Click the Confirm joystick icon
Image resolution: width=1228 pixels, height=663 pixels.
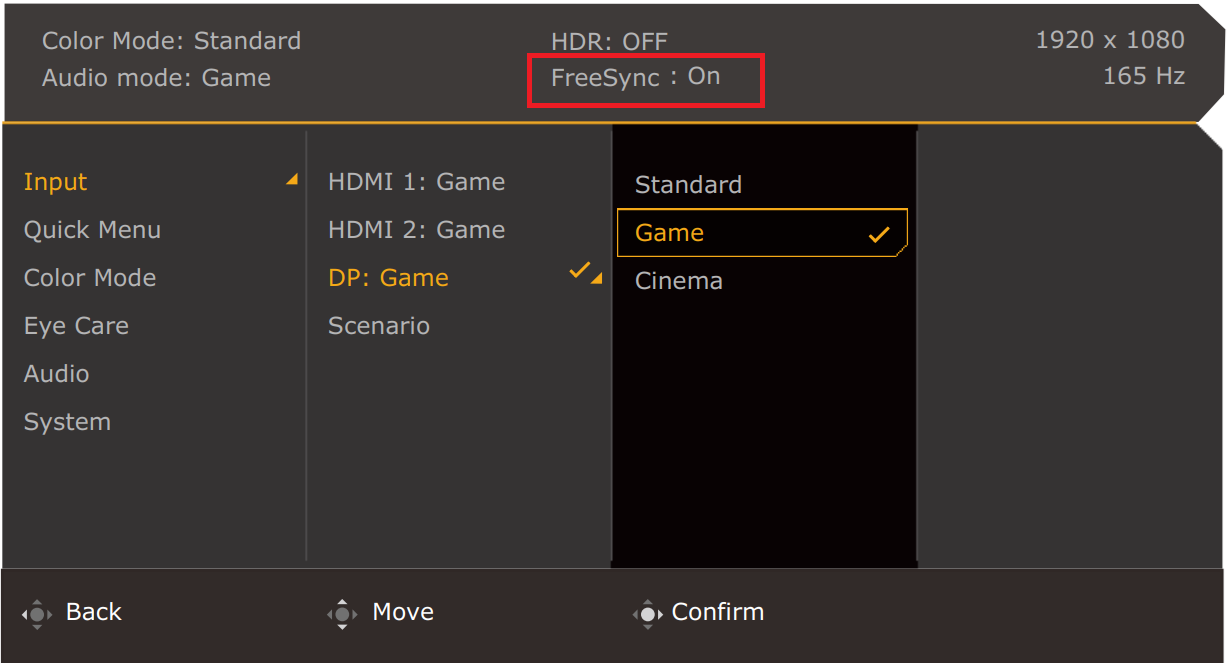[648, 613]
